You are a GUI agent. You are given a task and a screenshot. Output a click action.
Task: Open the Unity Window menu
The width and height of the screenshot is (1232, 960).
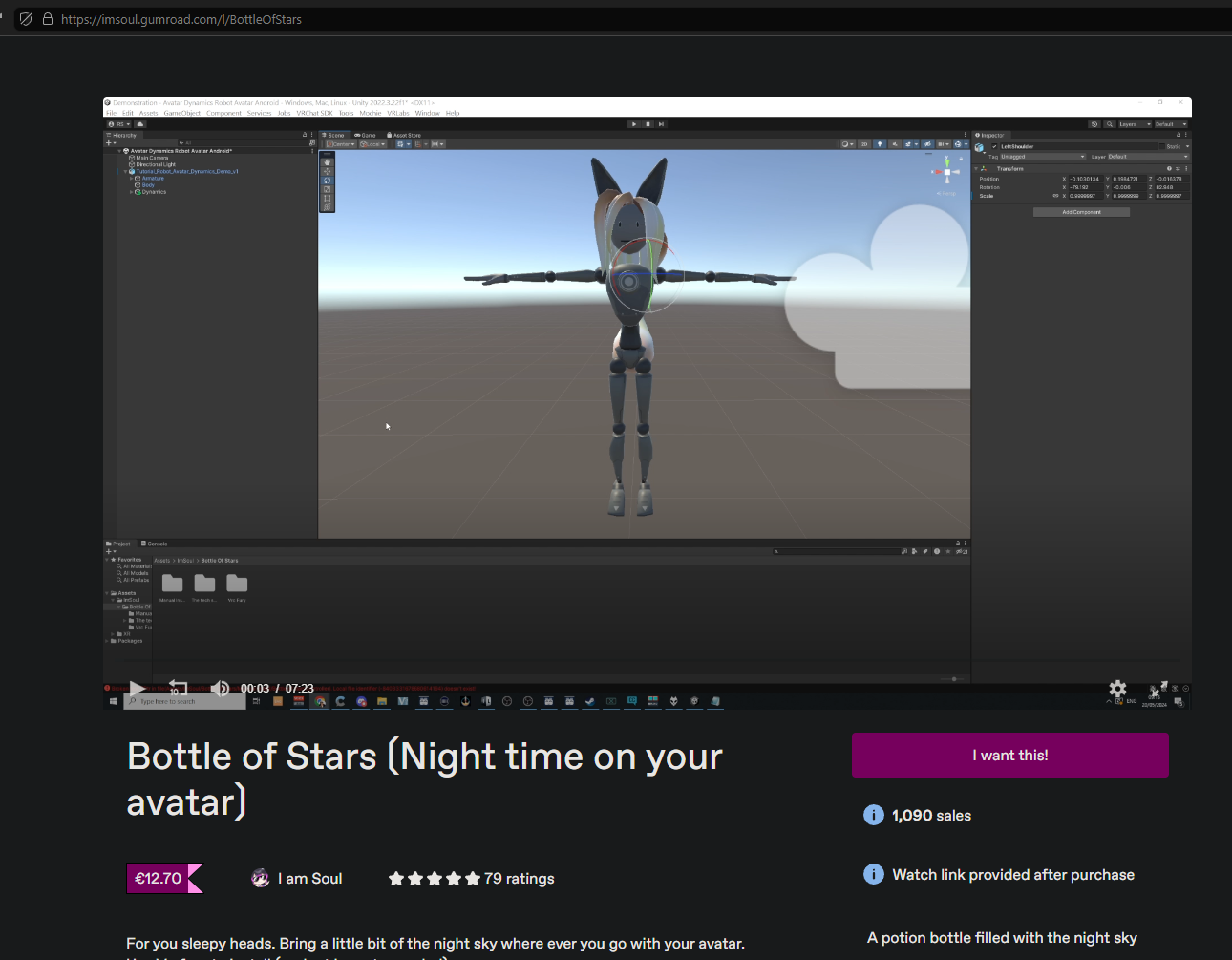coord(427,113)
